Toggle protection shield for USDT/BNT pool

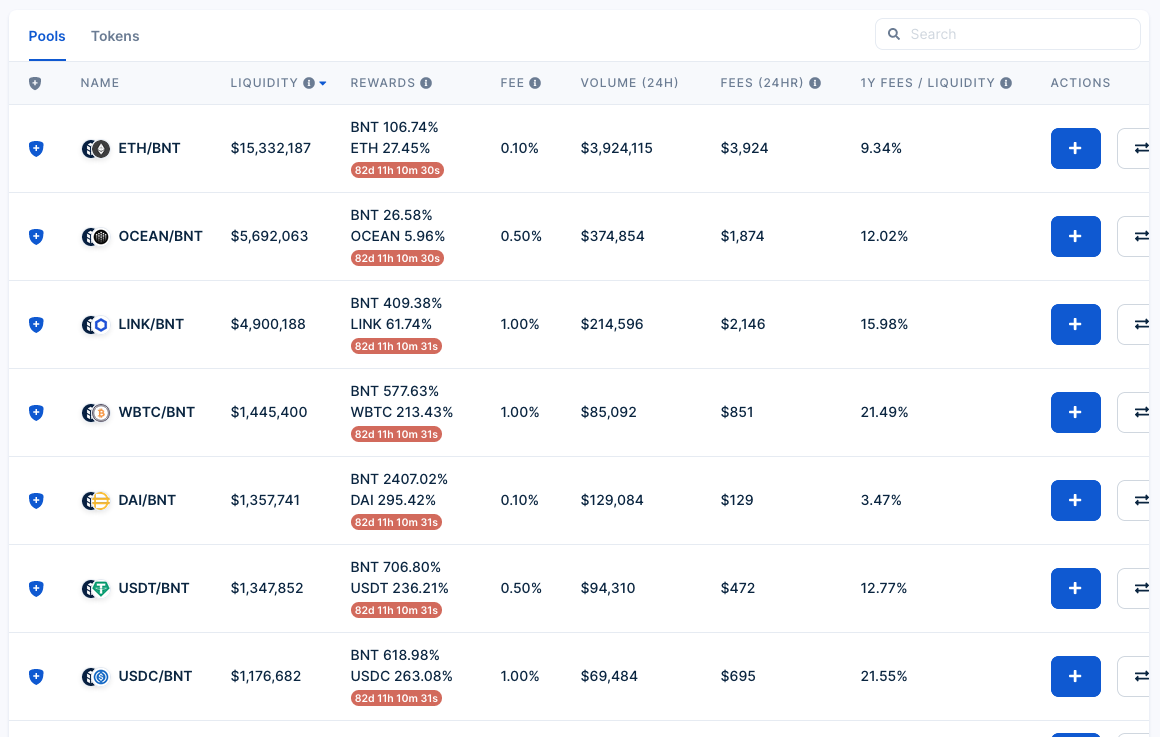pos(36,588)
